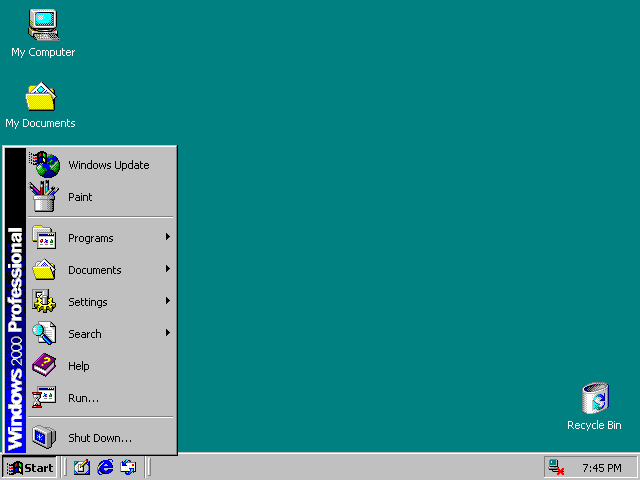Click the Run hourglass icon

[44, 397]
